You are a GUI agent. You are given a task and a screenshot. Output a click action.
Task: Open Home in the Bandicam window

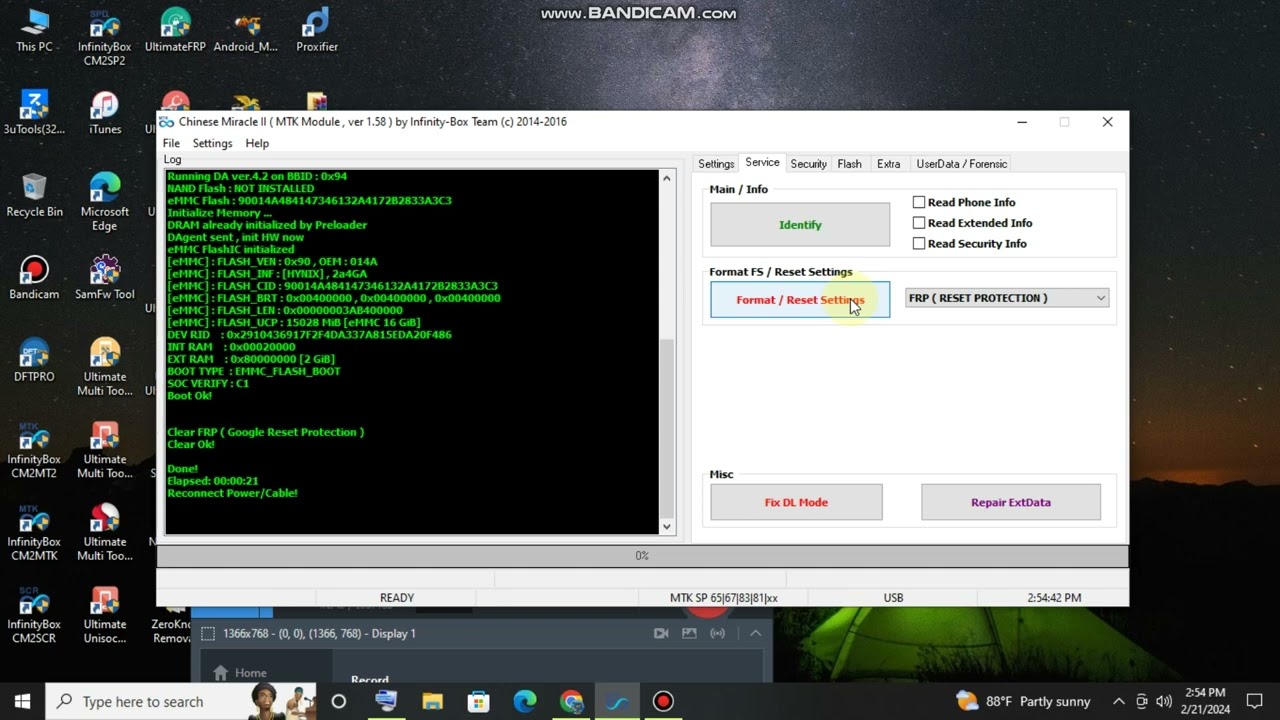[238, 673]
